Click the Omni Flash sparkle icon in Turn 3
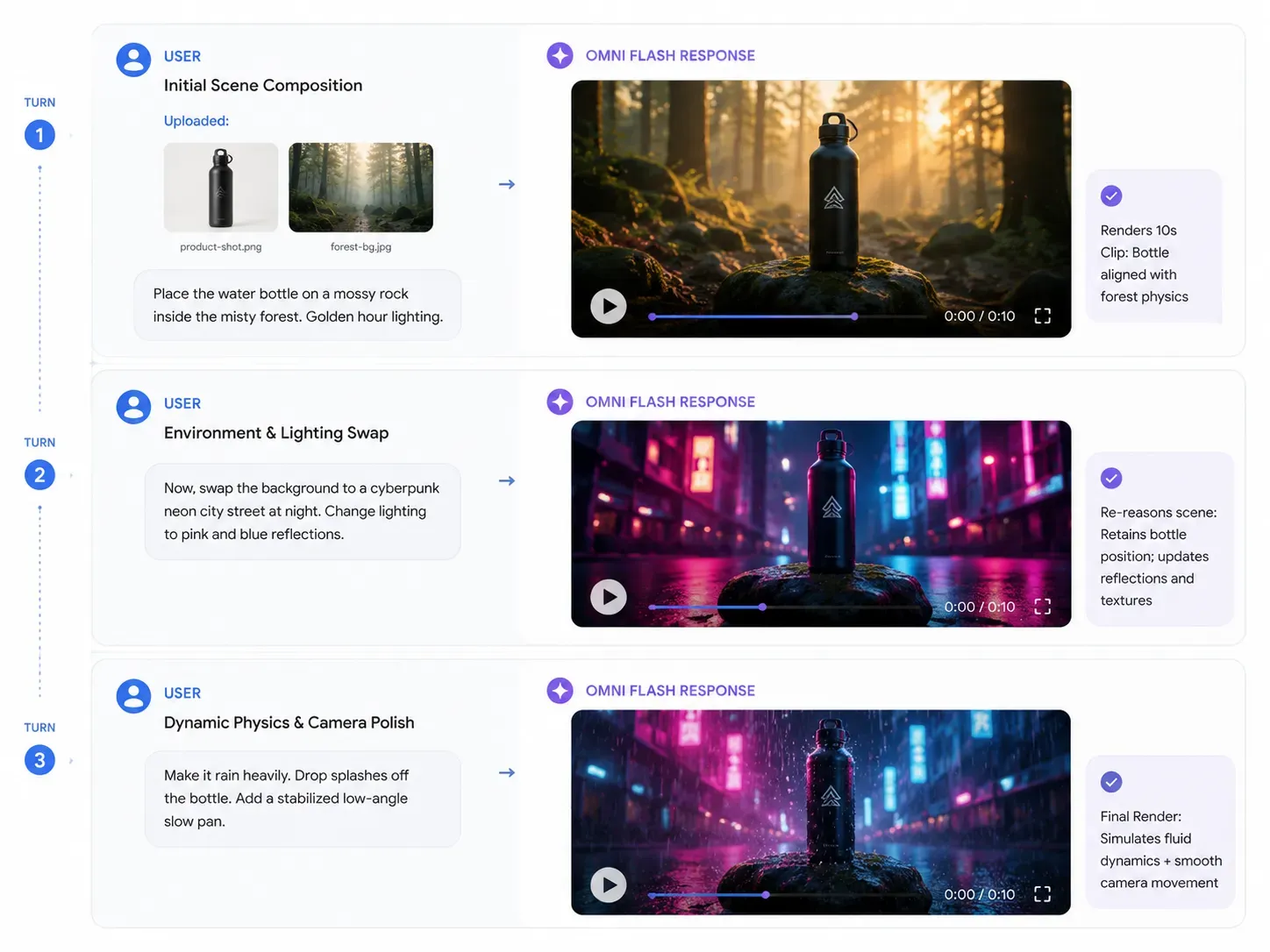Image resolution: width=1270 pixels, height=952 pixels. tap(560, 691)
